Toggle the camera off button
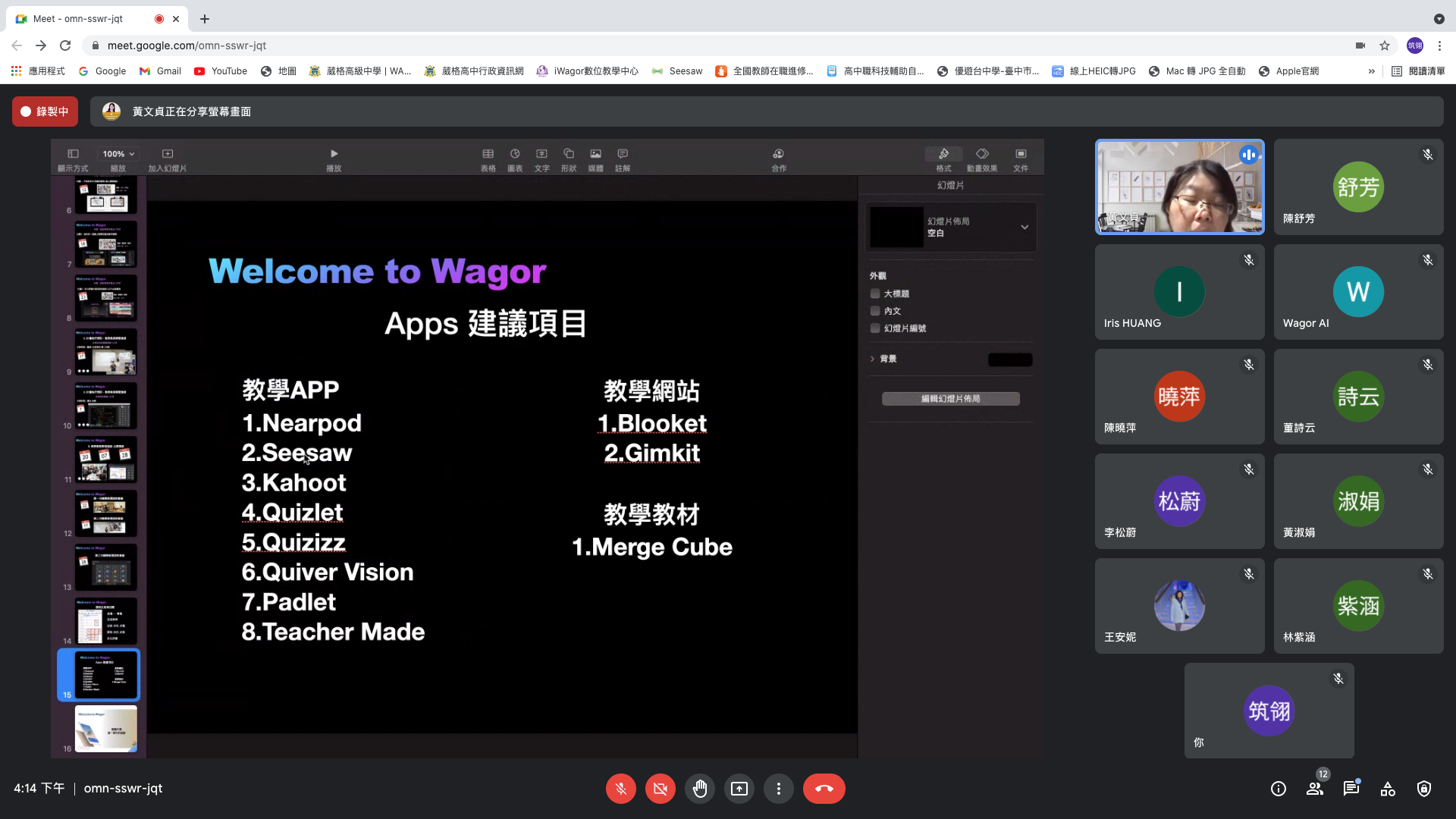The width and height of the screenshot is (1456, 819). coord(660,789)
